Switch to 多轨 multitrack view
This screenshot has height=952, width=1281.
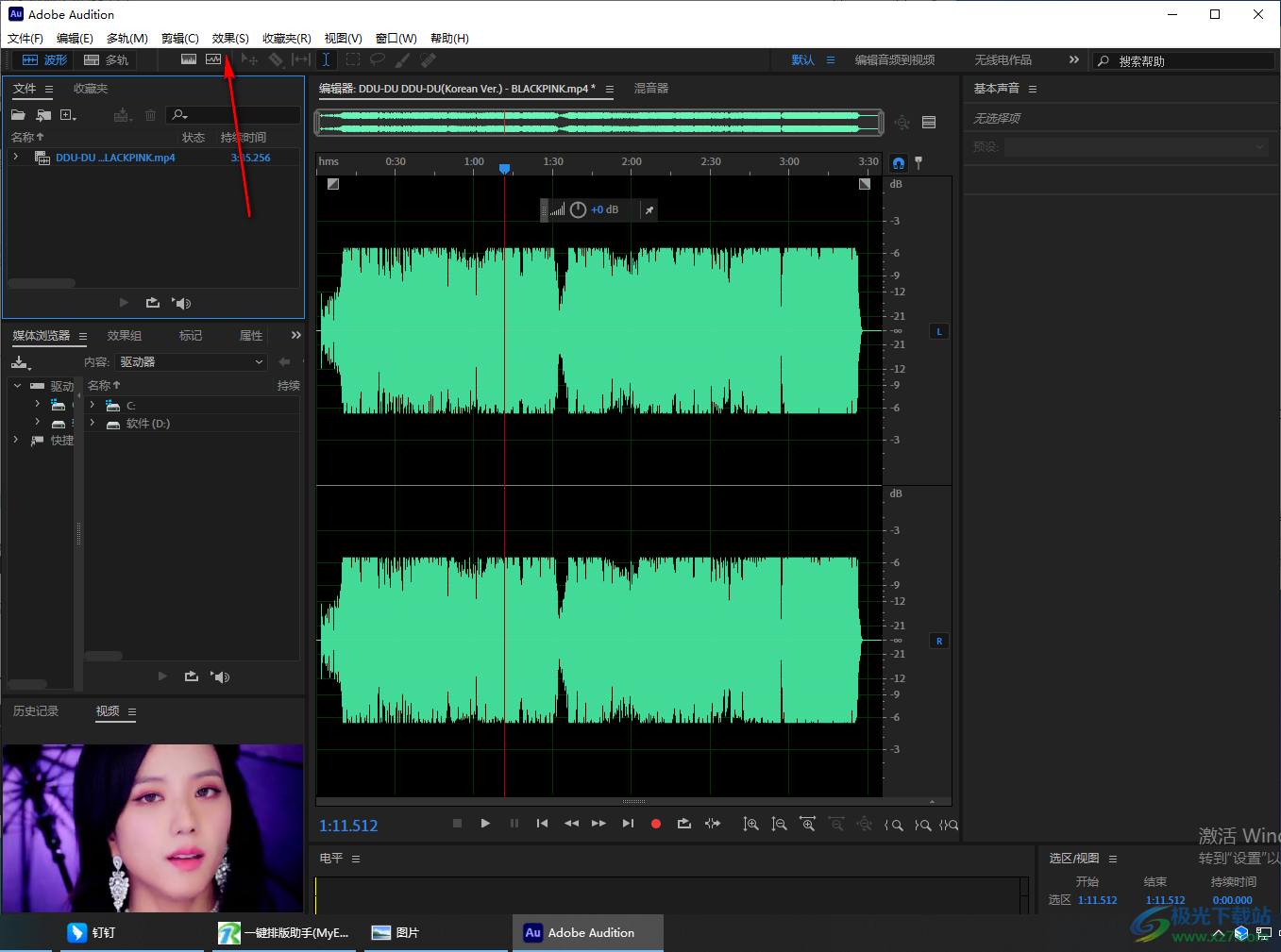tap(106, 59)
